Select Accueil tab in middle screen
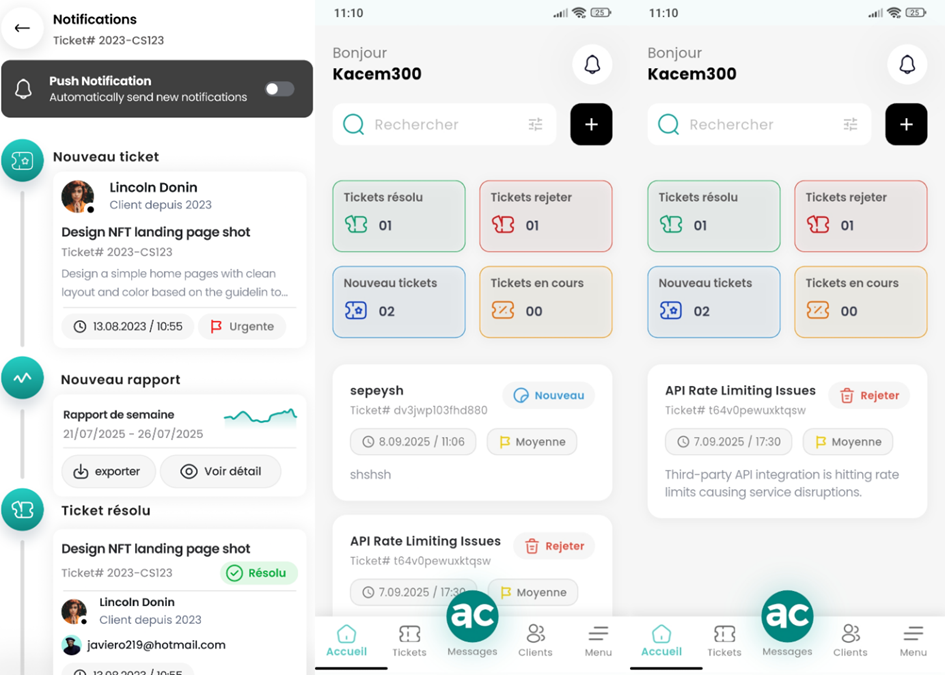945x675 pixels. [x=347, y=641]
